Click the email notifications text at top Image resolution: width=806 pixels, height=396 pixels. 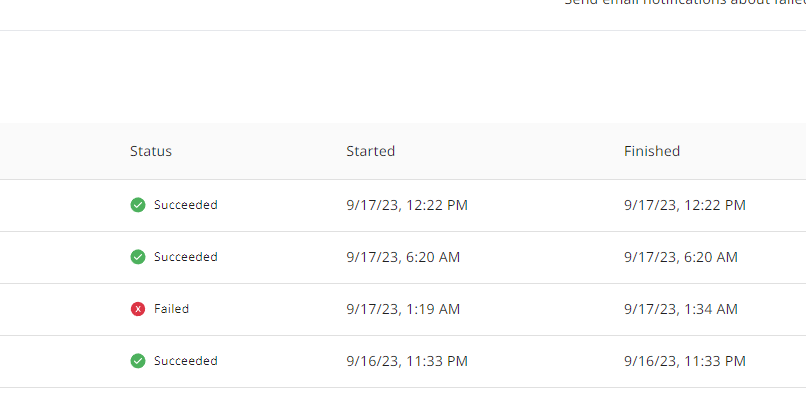click(685, 3)
